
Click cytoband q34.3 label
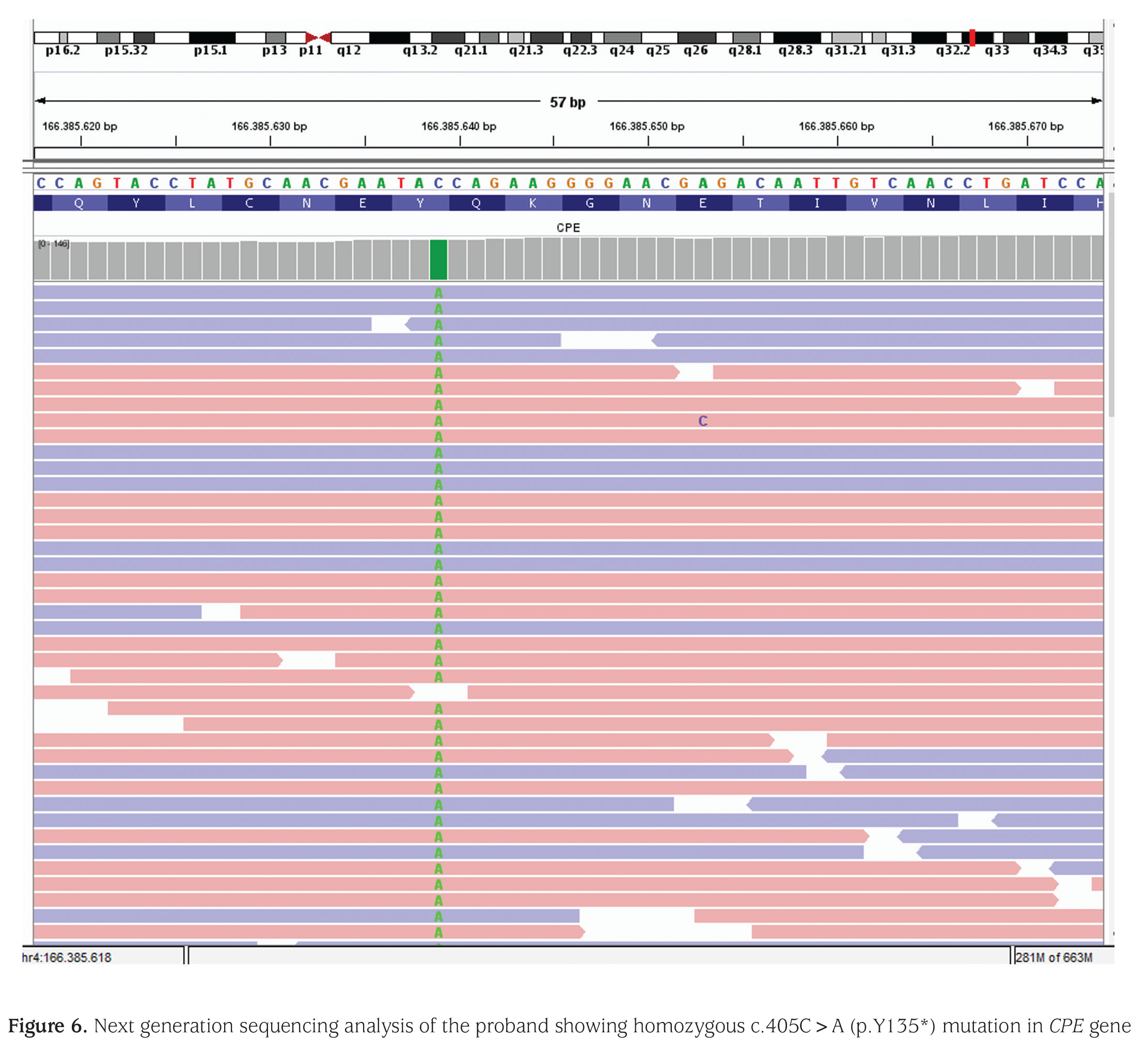click(x=1050, y=51)
